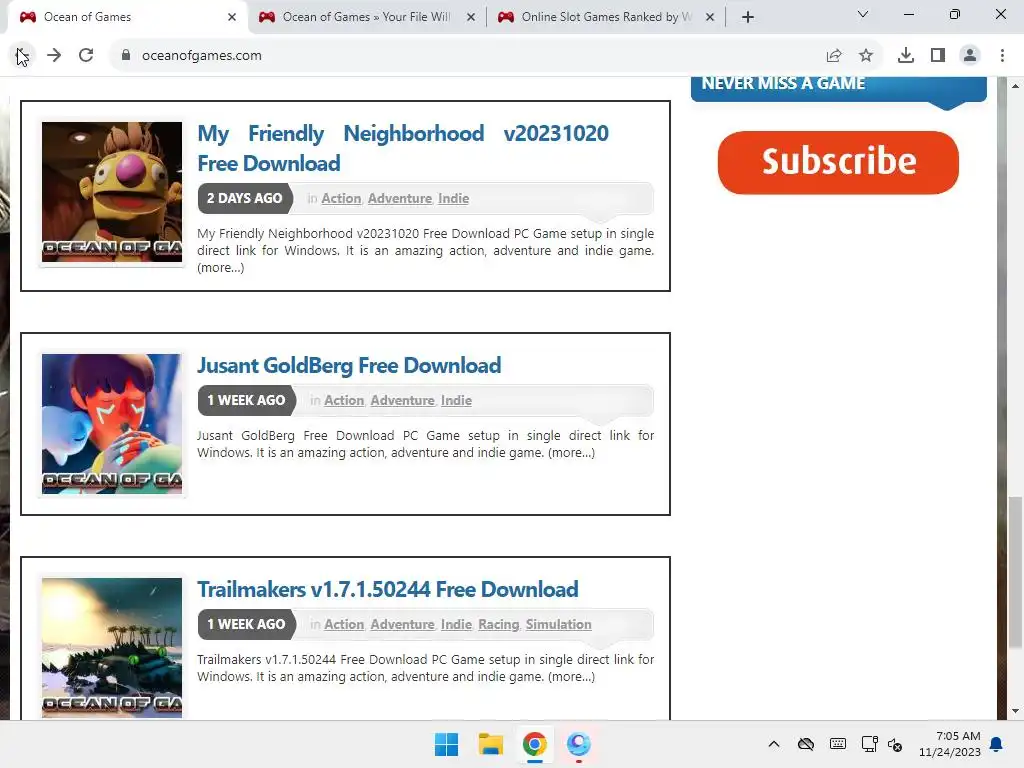Open Jusant GoldBerg thumbnail image

[x=112, y=424]
